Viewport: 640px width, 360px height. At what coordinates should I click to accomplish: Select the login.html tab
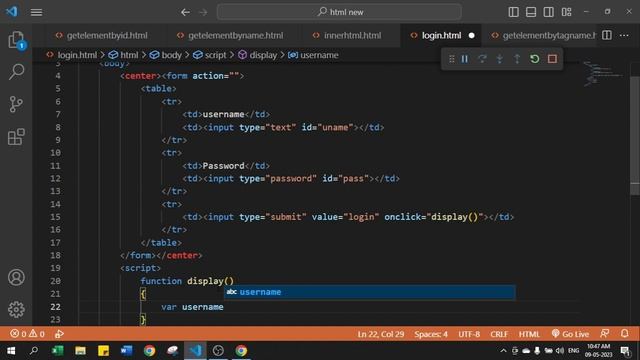tap(441, 36)
